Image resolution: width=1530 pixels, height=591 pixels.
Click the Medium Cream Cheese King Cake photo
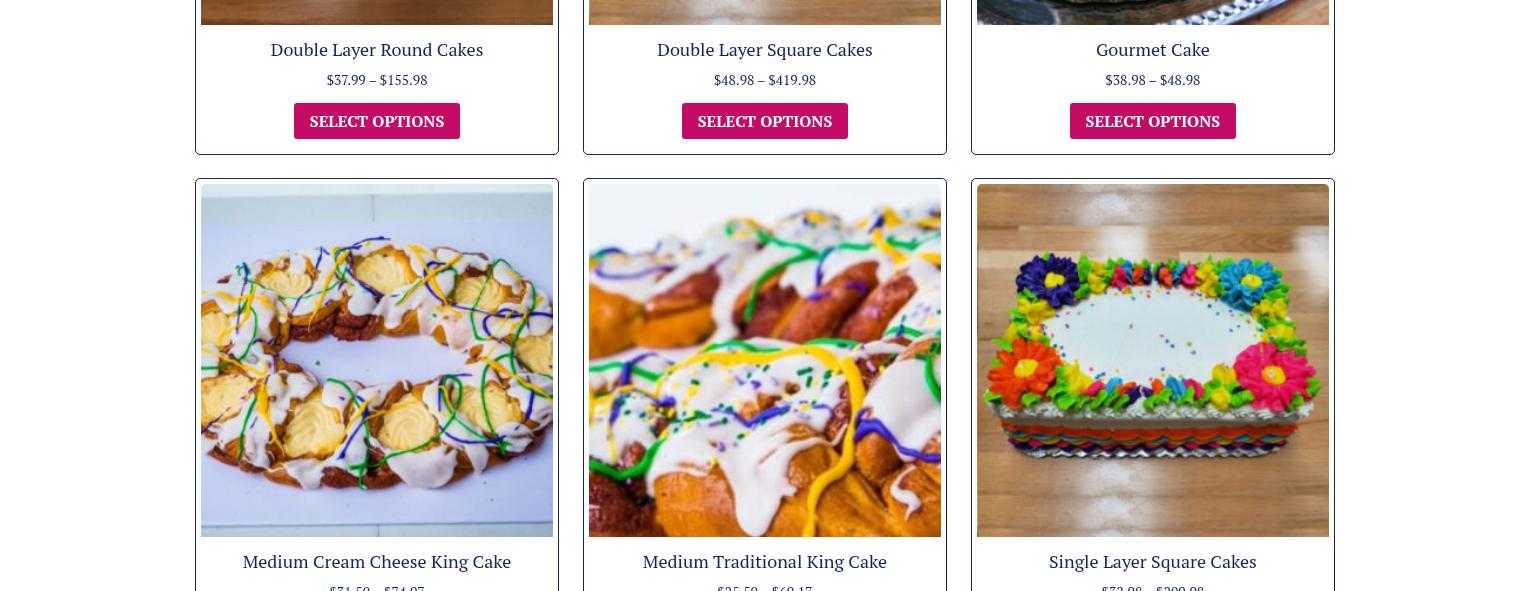[377, 360]
